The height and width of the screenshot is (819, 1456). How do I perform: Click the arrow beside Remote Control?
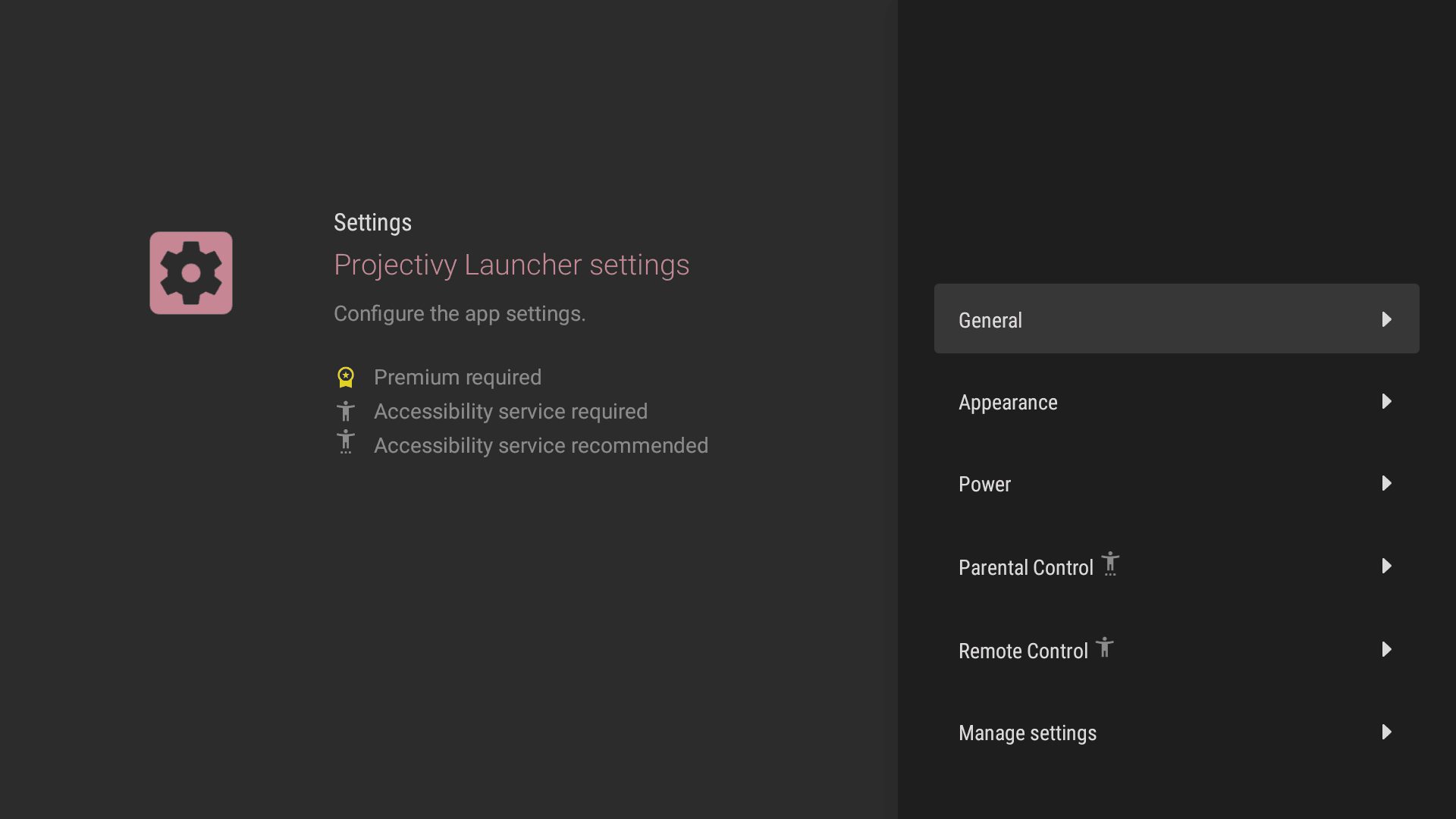pyautogui.click(x=1386, y=649)
